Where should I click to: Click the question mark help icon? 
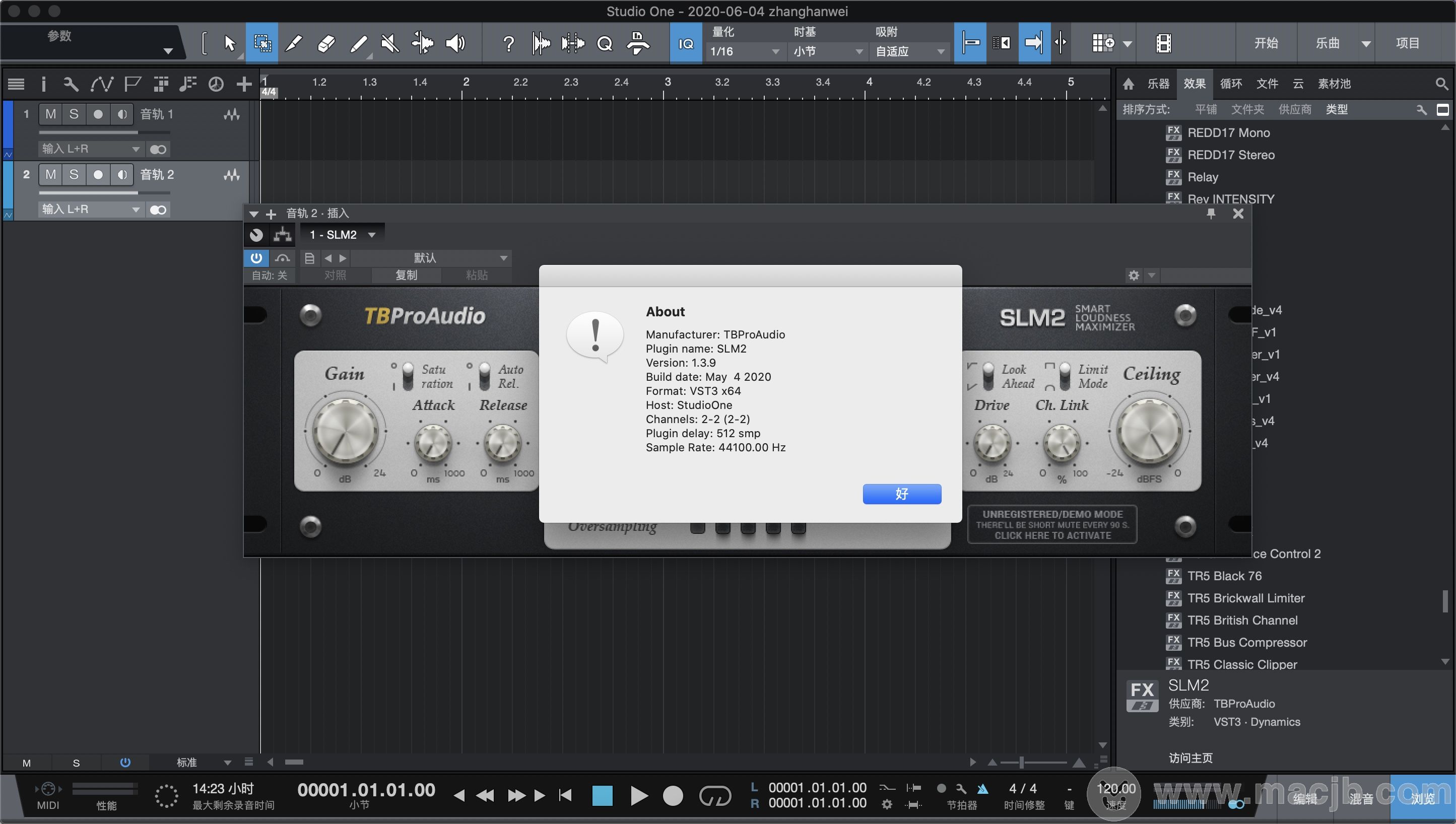point(508,44)
